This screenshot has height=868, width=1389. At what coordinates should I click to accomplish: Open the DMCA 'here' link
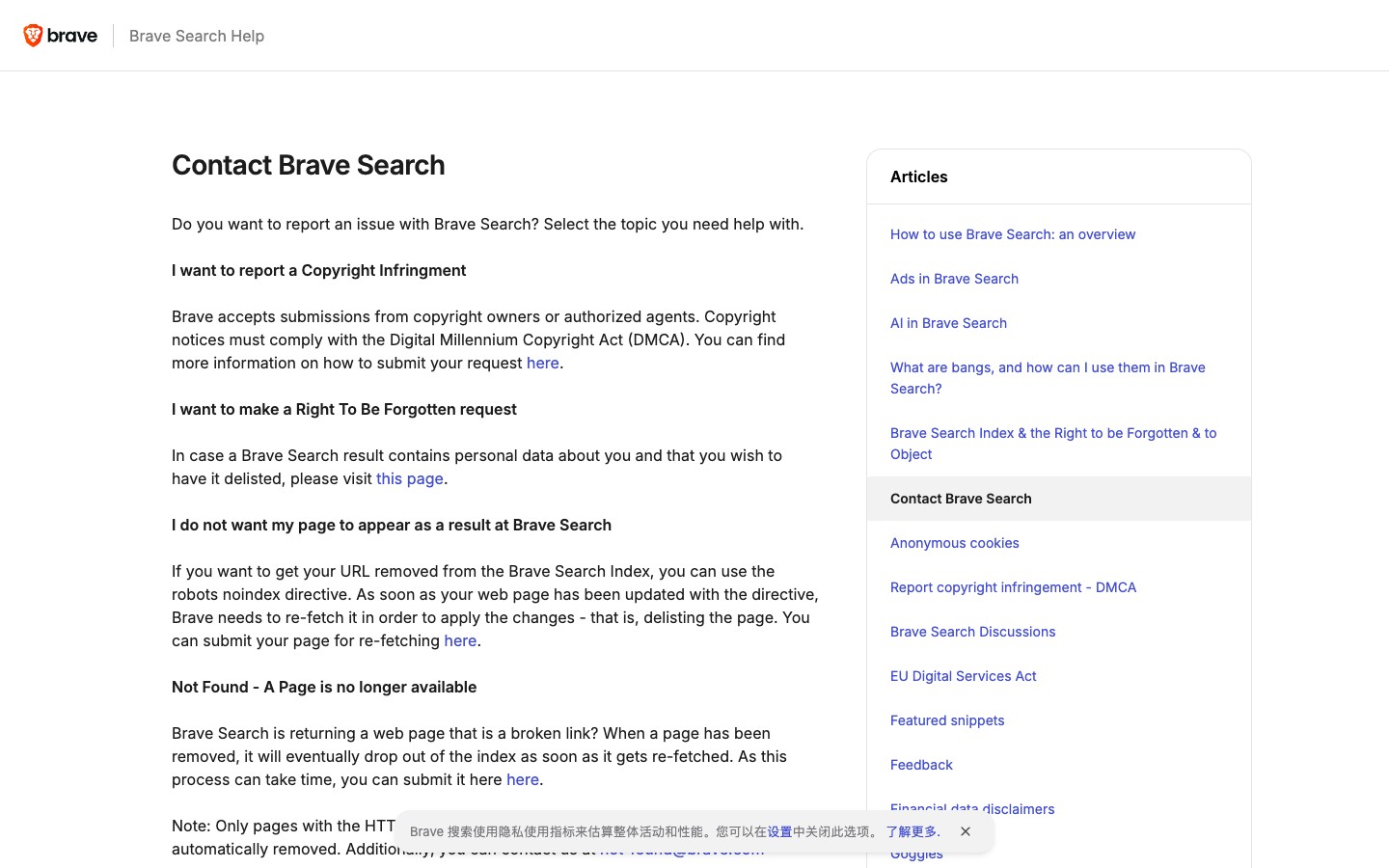(x=543, y=363)
